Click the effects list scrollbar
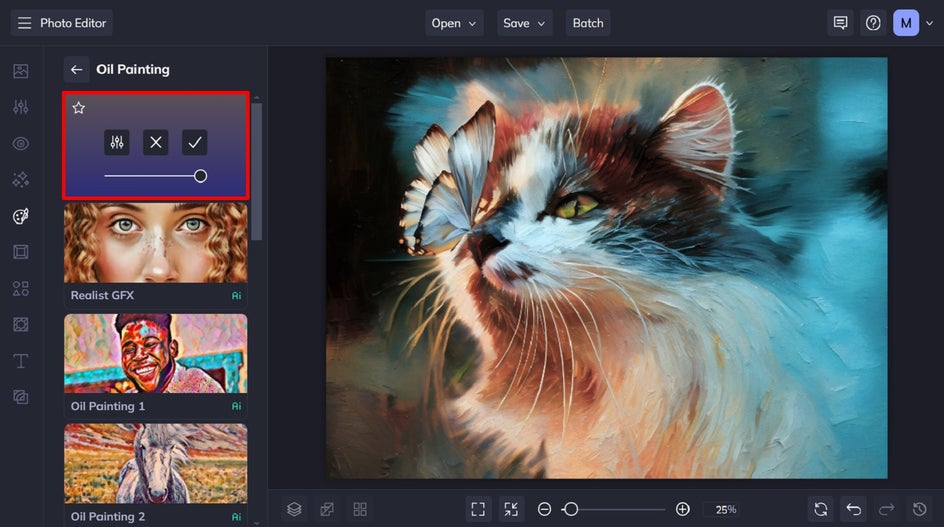The height and width of the screenshot is (527, 944). tap(257, 172)
